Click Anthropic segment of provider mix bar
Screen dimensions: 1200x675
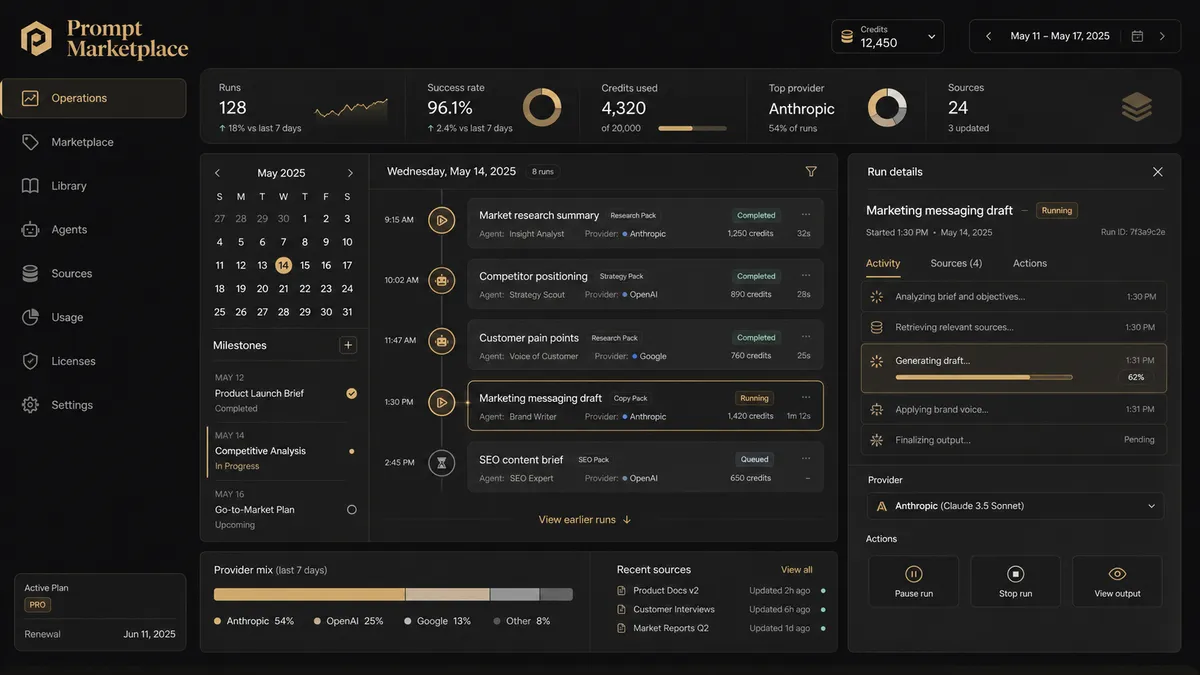[x=309, y=594]
